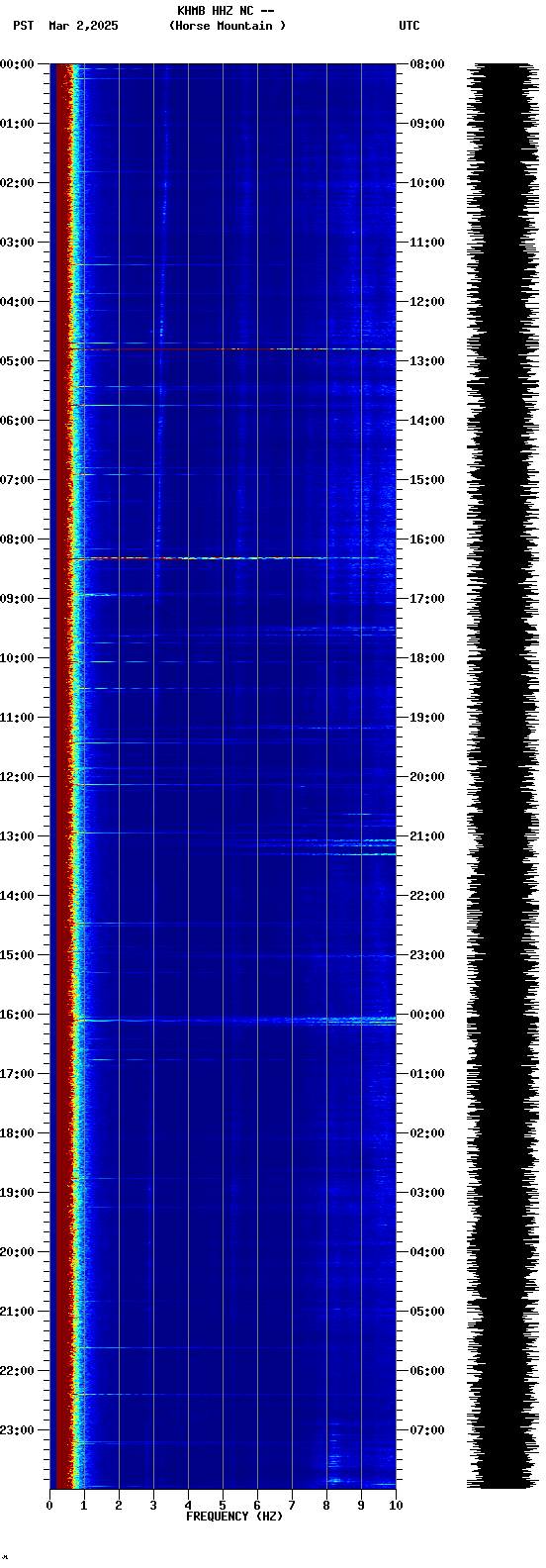
Task: Click the 2 Hz frequency tick label
Action: point(119,1506)
